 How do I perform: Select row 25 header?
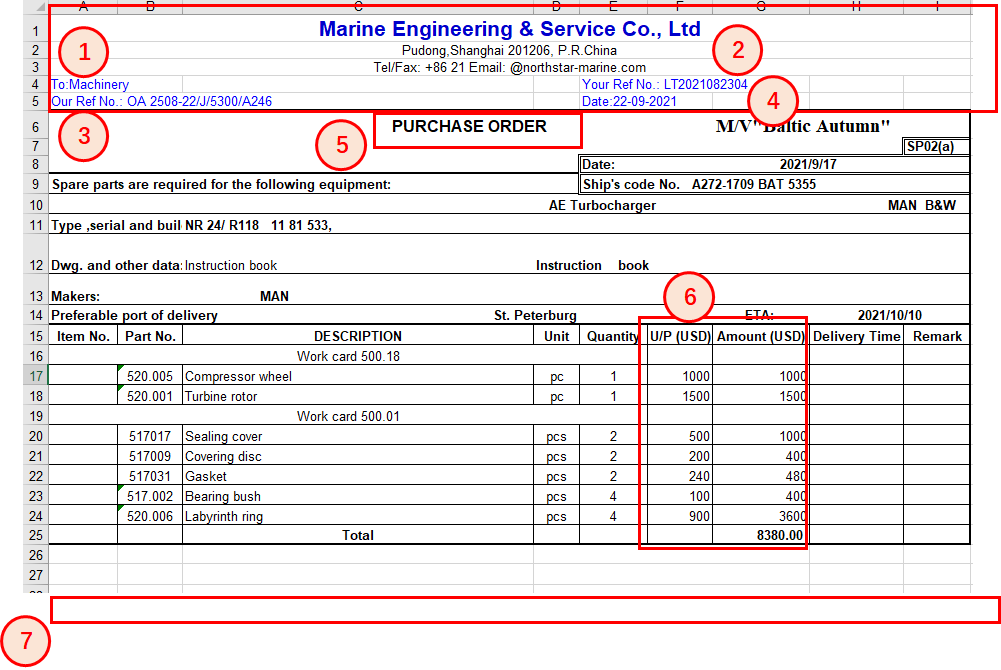(x=35, y=536)
